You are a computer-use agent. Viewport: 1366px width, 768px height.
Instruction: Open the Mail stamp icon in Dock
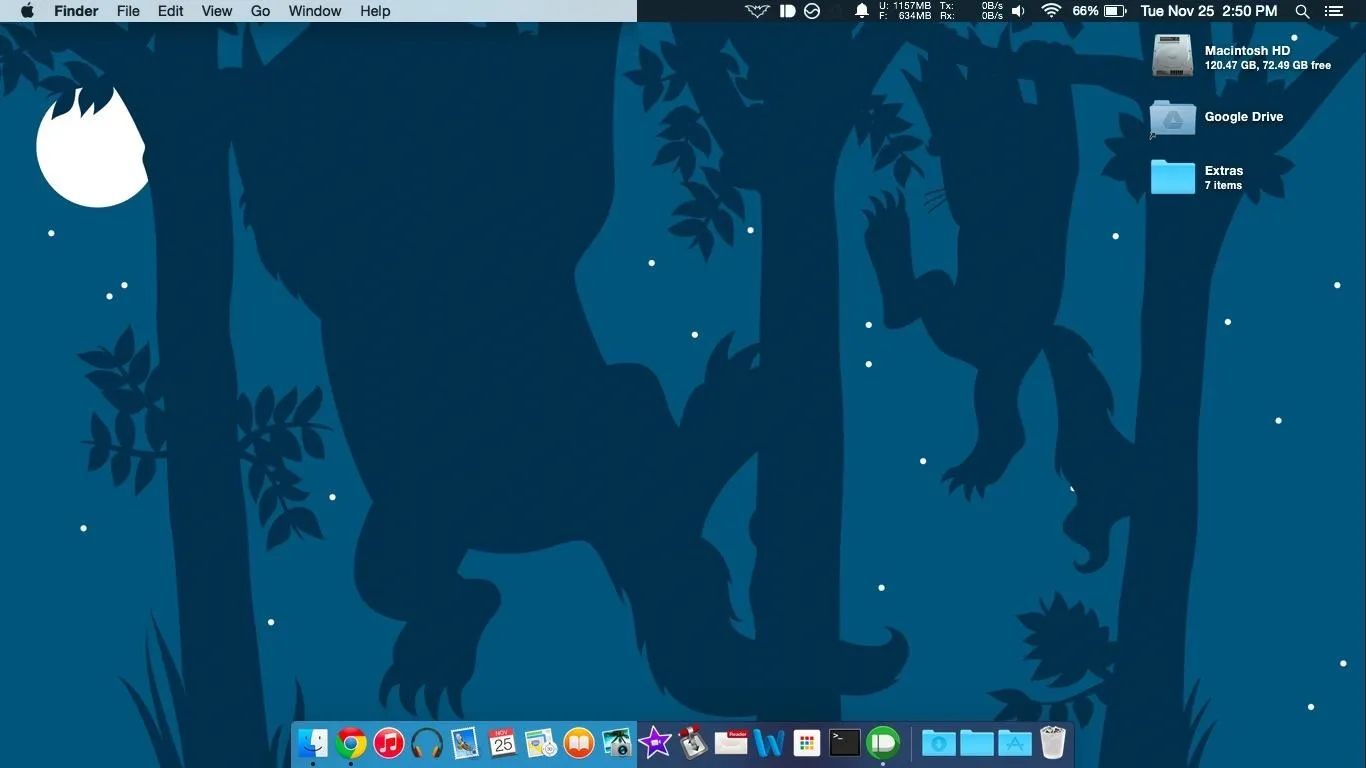click(x=465, y=743)
